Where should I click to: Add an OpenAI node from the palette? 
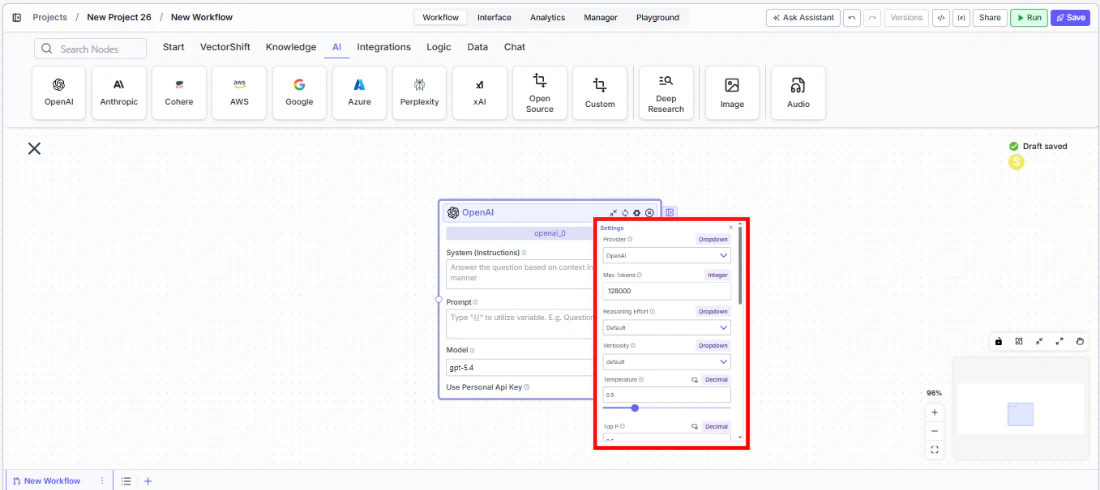pyautogui.click(x=59, y=93)
